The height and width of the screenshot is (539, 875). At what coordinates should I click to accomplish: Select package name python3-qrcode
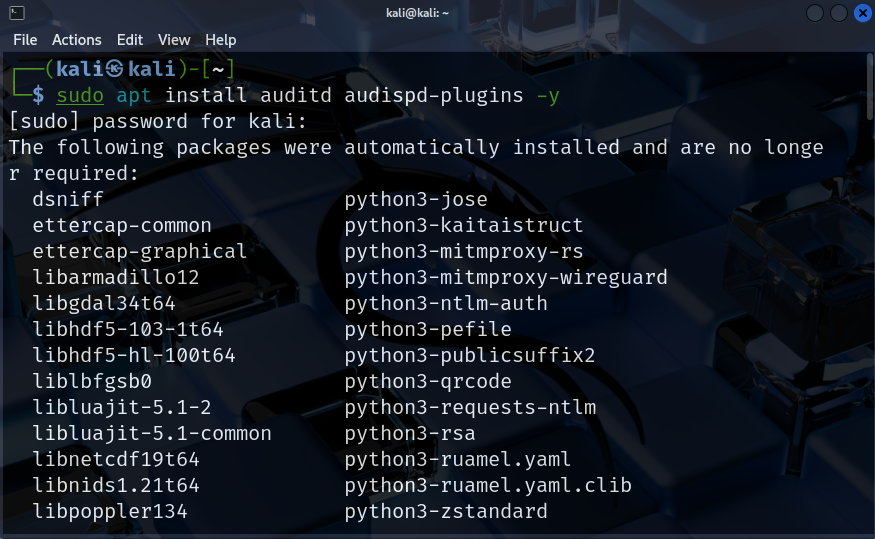(x=427, y=382)
